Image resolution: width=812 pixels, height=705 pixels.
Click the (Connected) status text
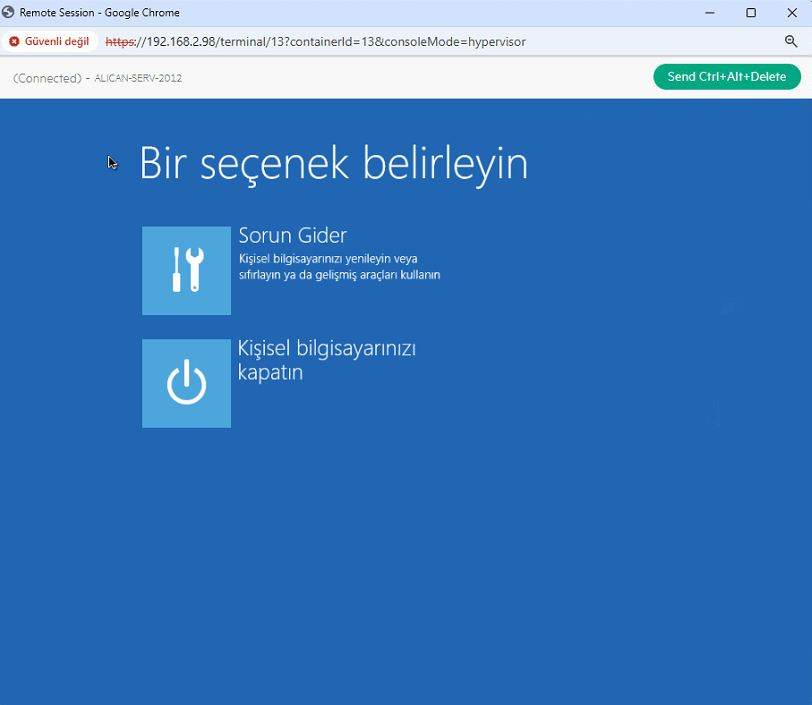click(x=47, y=78)
